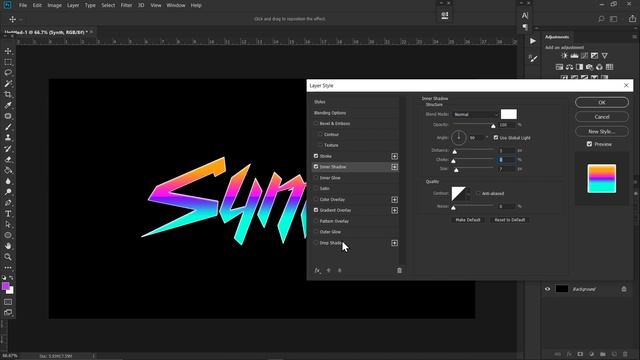Cancel the Layer Style dialog
Viewport: 640px width, 360px height.
coord(602,117)
